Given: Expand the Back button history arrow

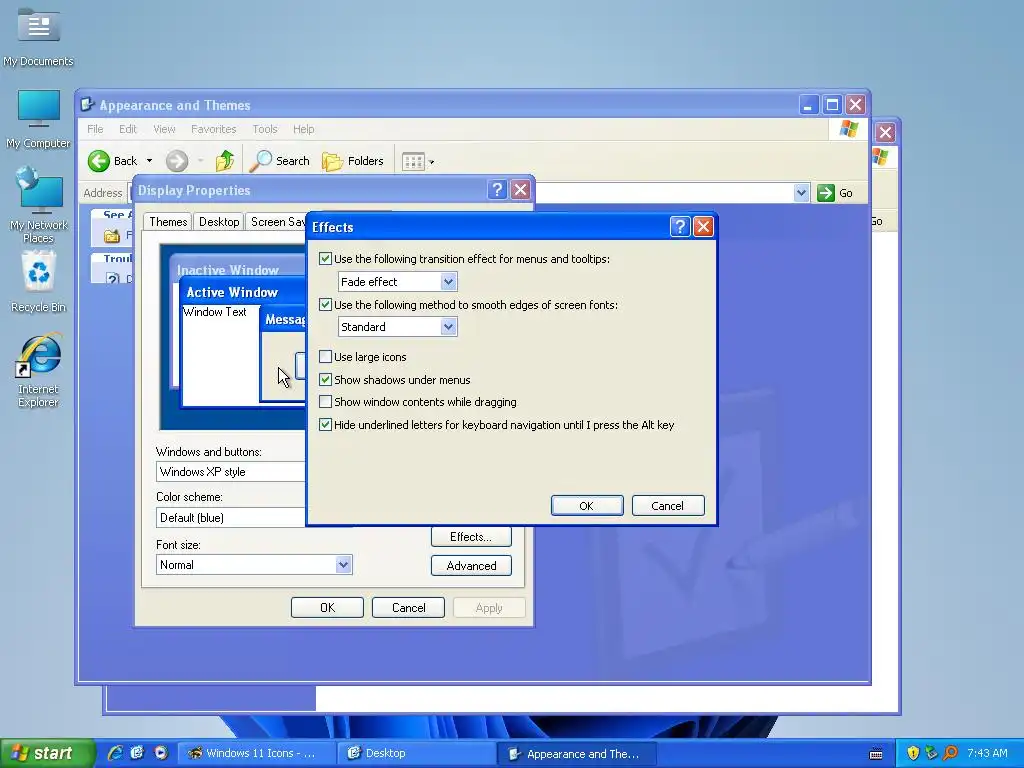Looking at the screenshot, I should 150,161.
